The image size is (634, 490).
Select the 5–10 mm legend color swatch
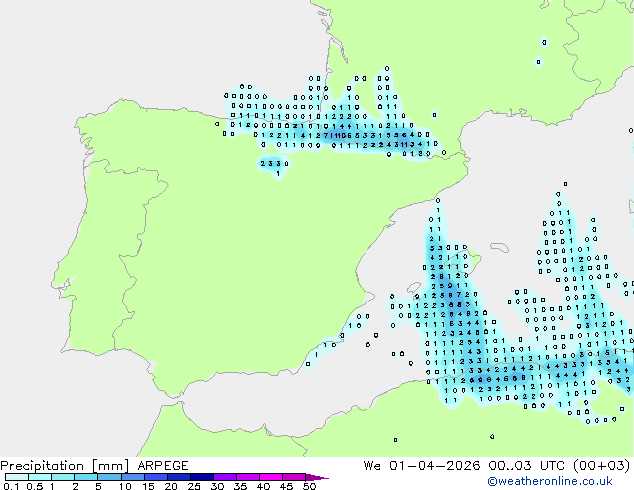tap(109, 477)
